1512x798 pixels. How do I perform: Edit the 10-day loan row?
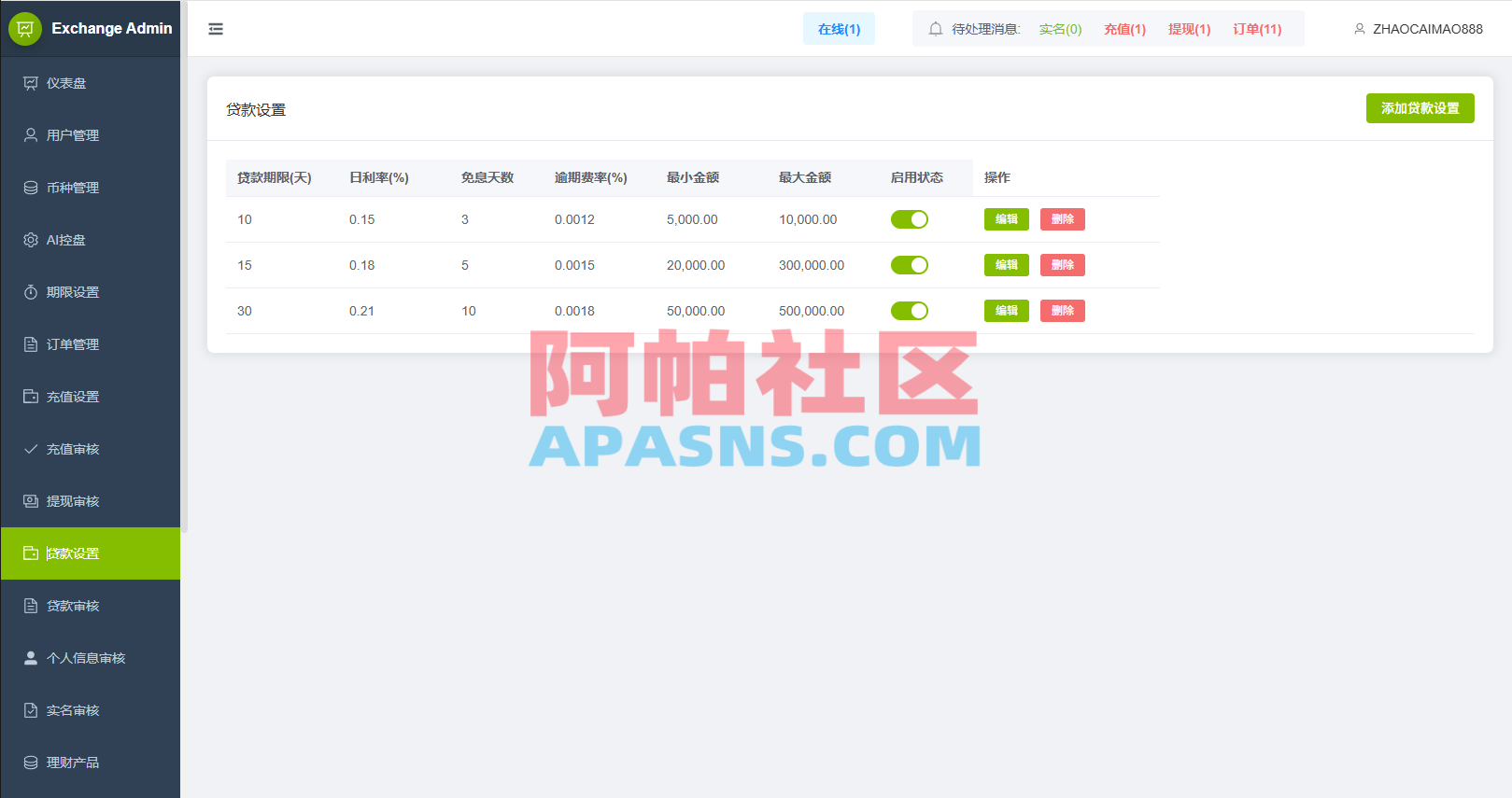coord(1007,219)
